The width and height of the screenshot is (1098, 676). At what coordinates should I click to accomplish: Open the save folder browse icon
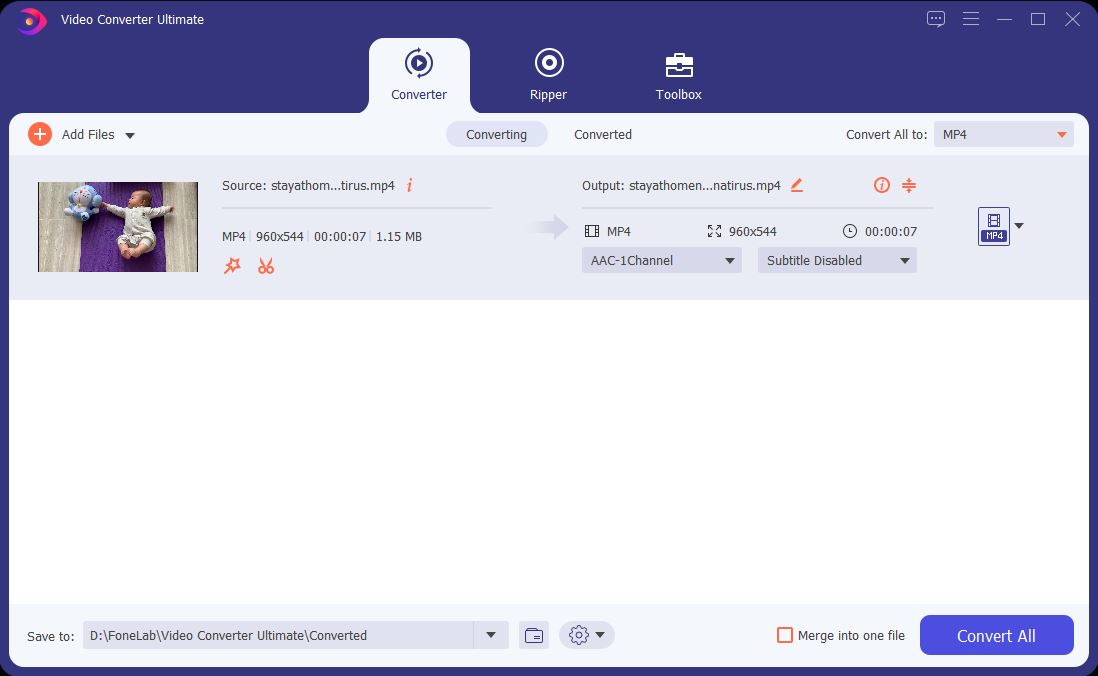tap(534, 635)
